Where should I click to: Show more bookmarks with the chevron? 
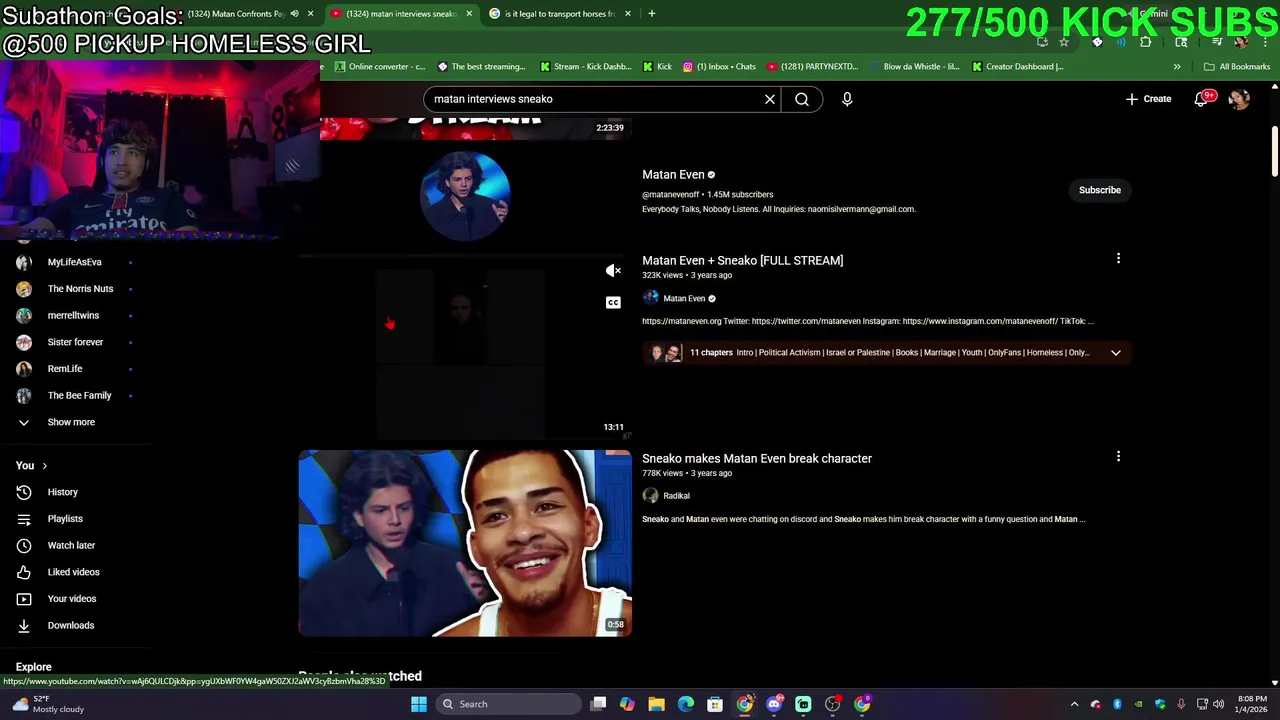point(1177,67)
